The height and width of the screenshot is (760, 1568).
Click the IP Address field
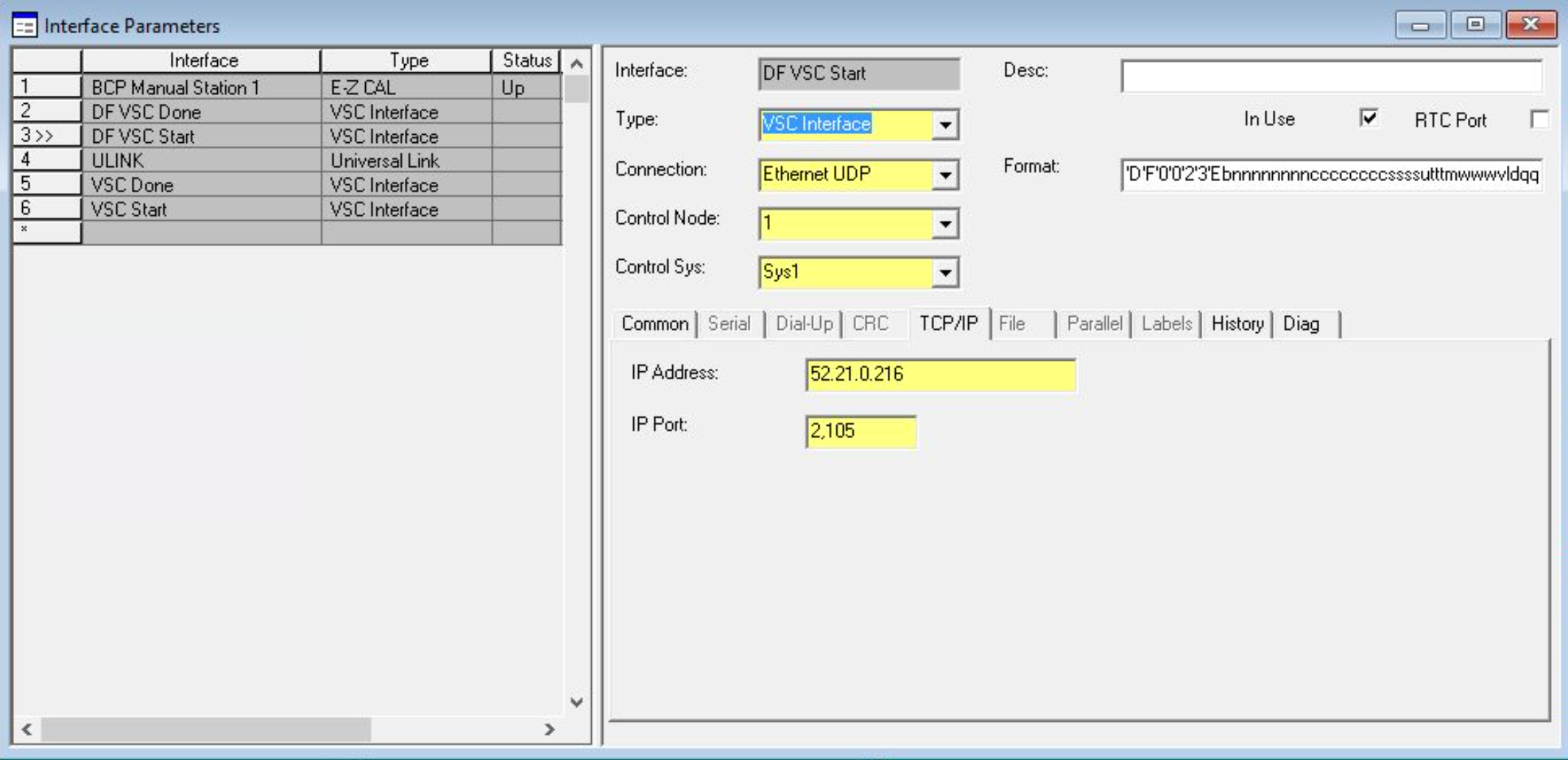coord(940,375)
